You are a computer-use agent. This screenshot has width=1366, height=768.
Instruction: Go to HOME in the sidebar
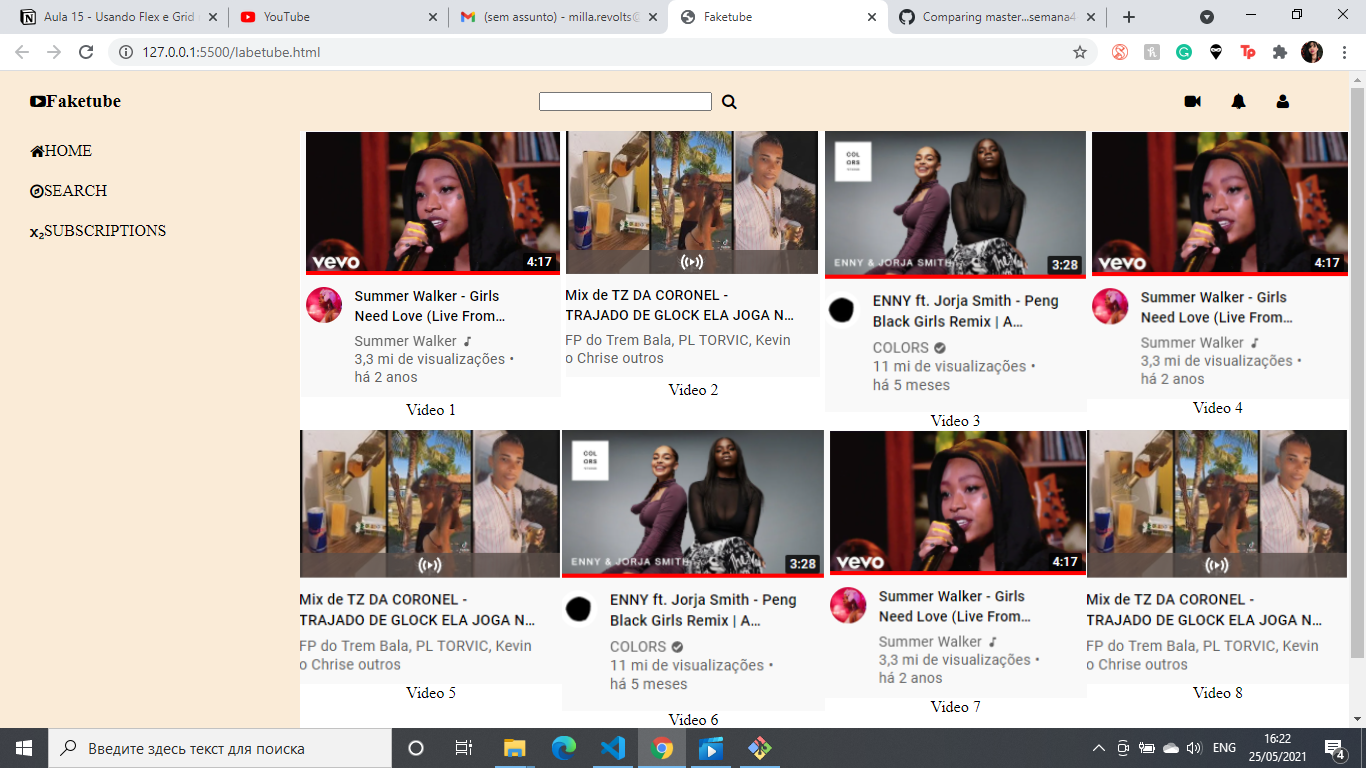tap(61, 151)
